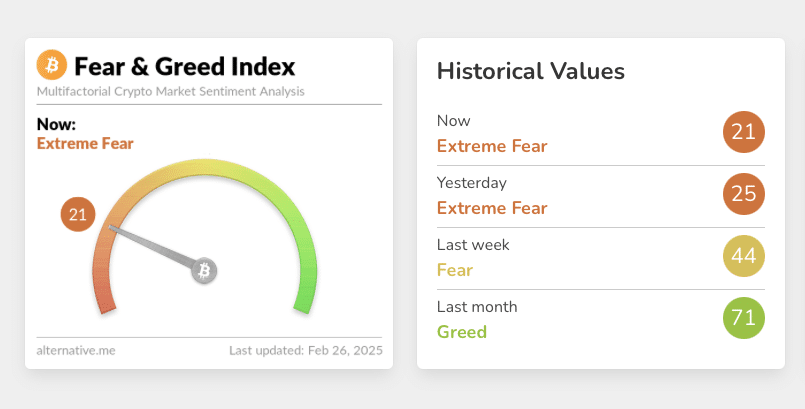Click the orange 21 gauge badge
Viewport: 805px width, 409px height.
(x=78, y=214)
